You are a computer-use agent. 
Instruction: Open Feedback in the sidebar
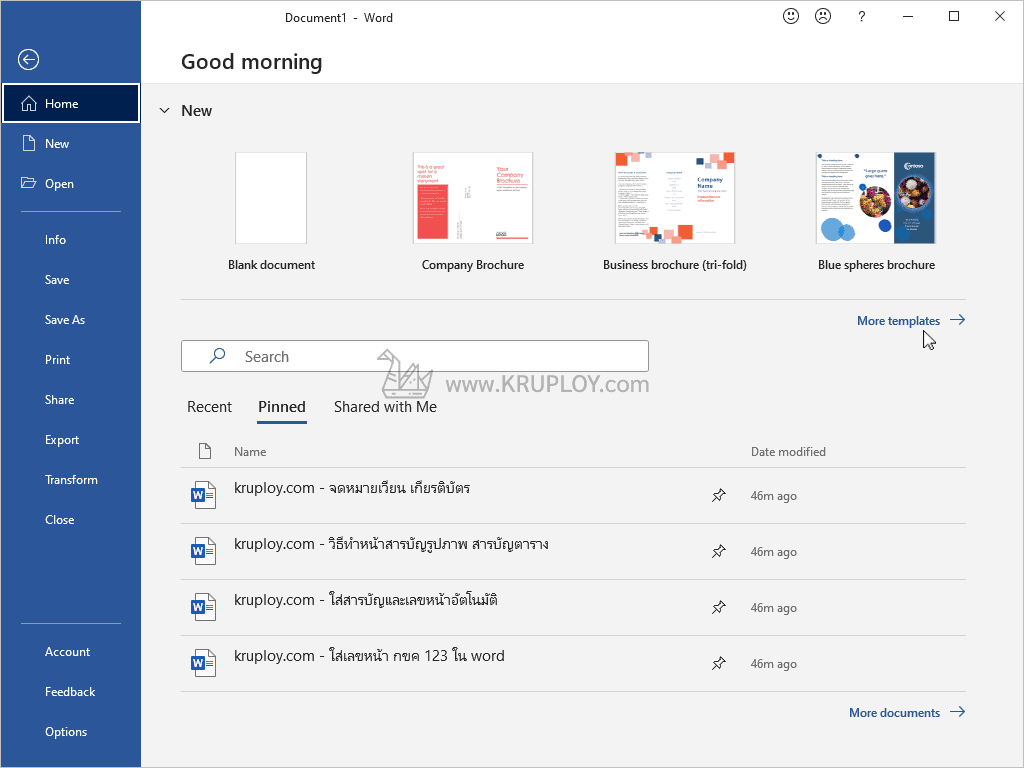[x=70, y=692]
